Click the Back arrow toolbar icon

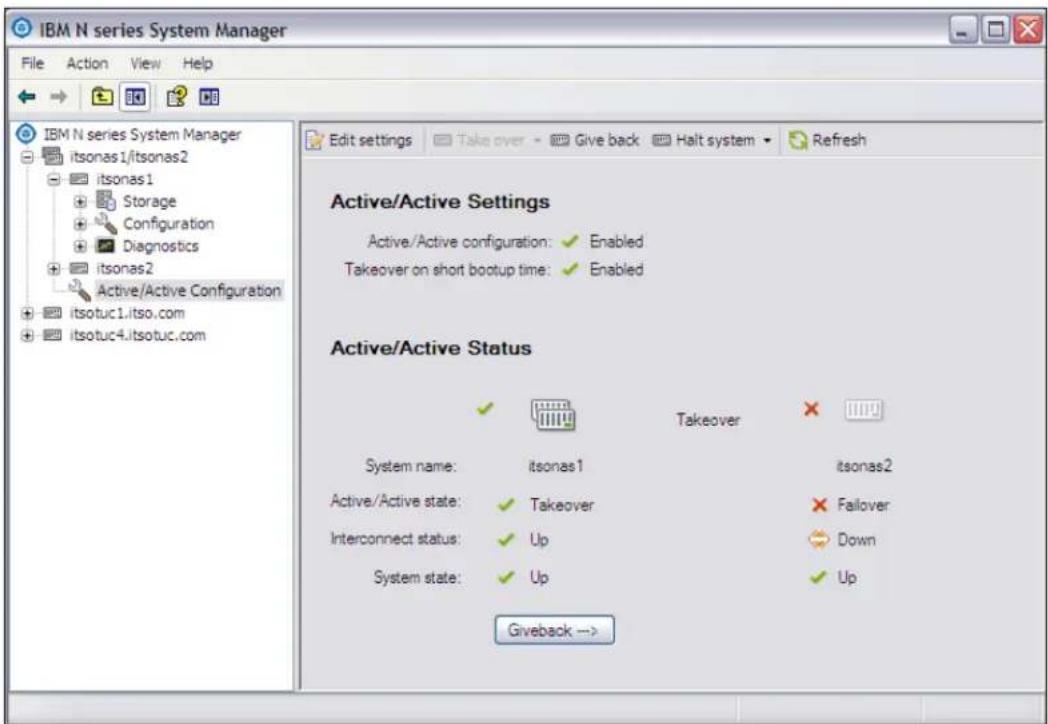coord(27,98)
